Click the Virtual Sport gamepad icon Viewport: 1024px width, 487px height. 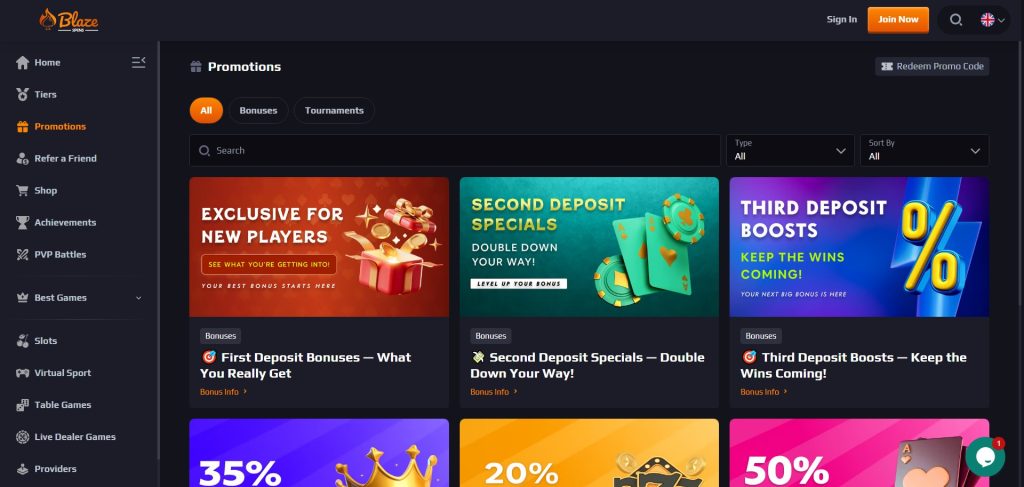point(23,373)
